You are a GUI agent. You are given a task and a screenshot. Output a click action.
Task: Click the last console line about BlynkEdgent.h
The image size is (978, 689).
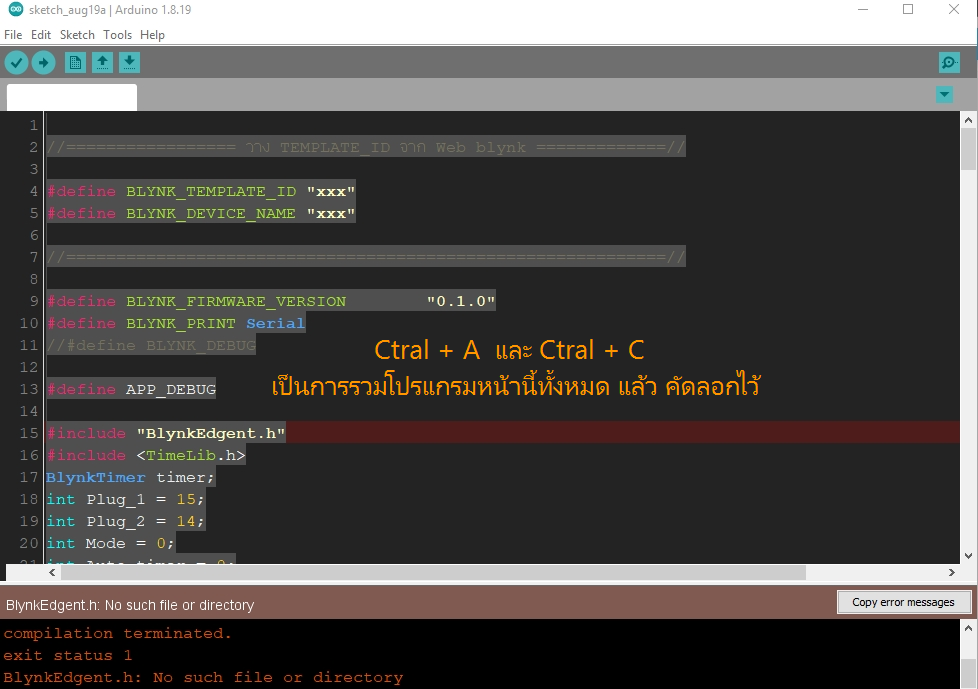pos(203,677)
